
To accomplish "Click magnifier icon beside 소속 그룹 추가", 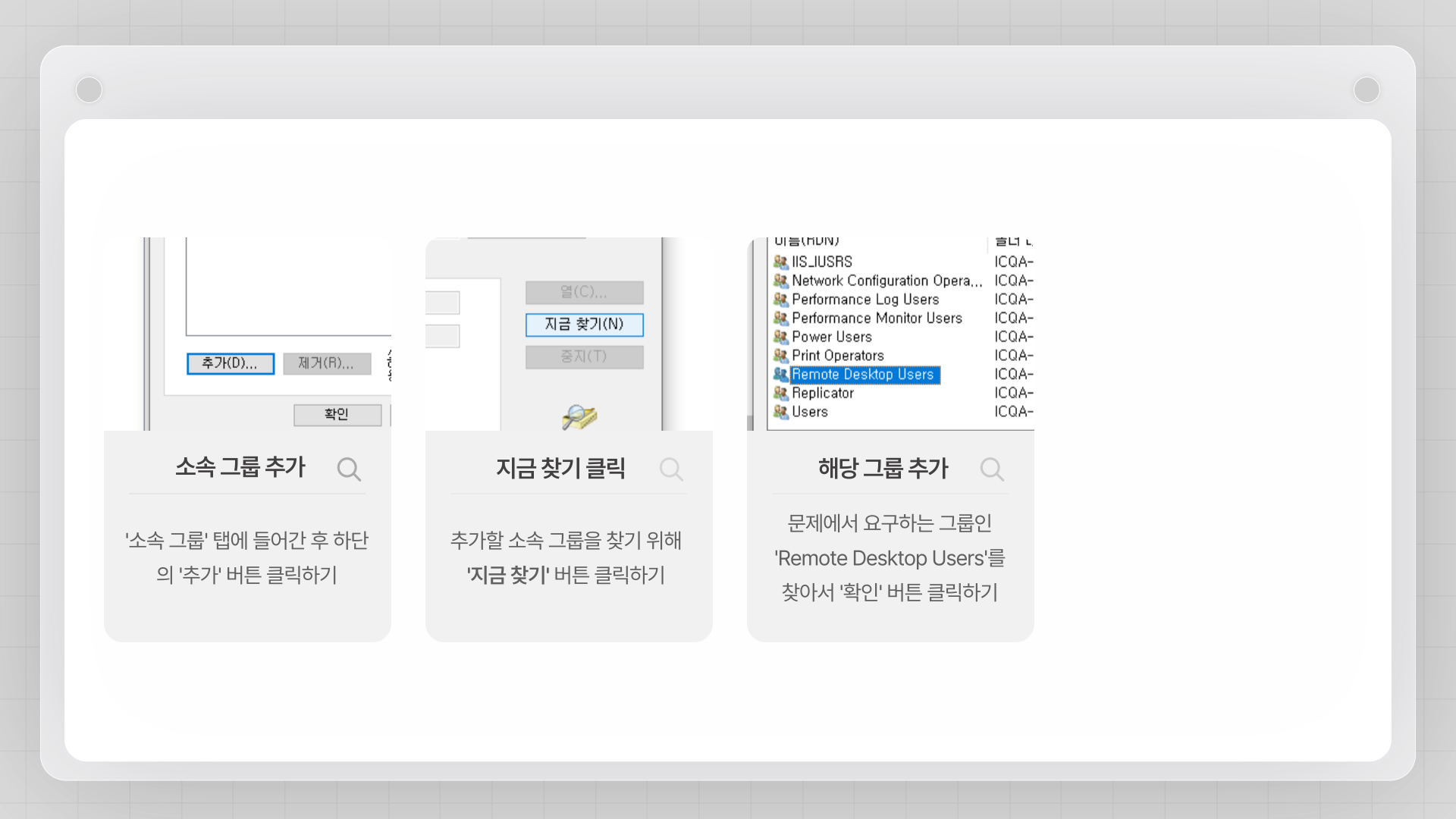I will pyautogui.click(x=349, y=469).
